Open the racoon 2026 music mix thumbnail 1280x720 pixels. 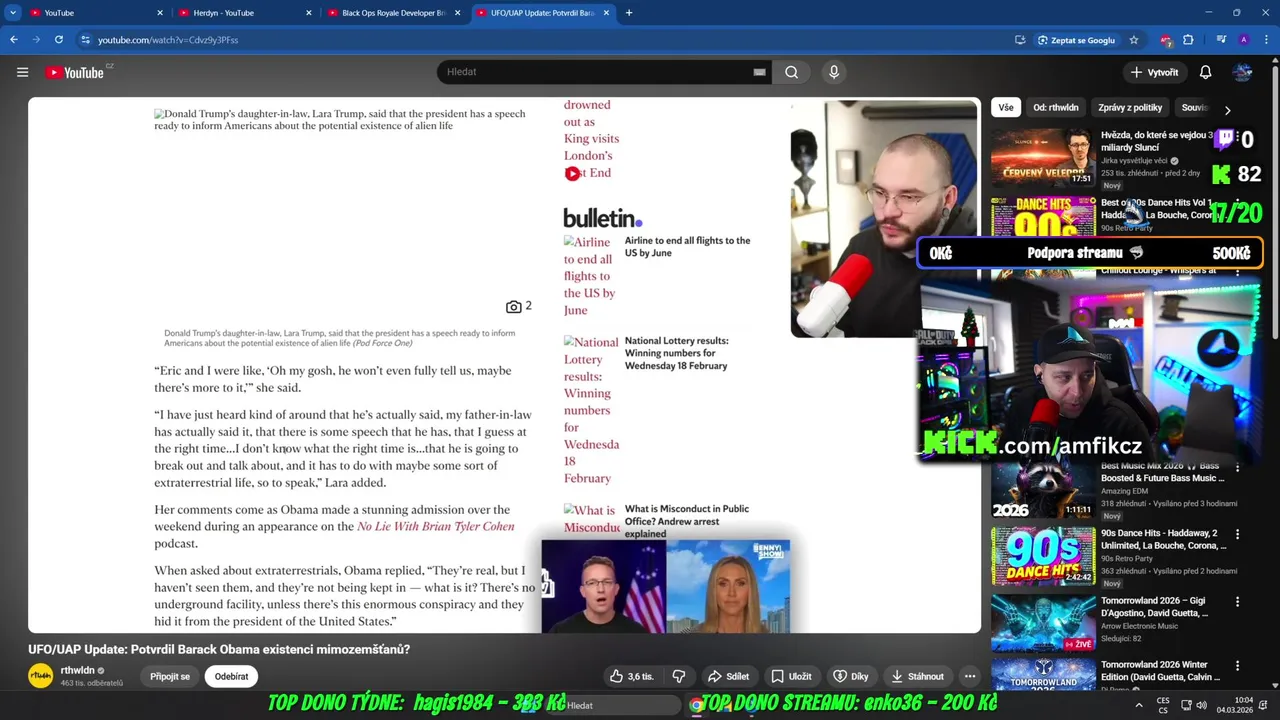(1043, 489)
